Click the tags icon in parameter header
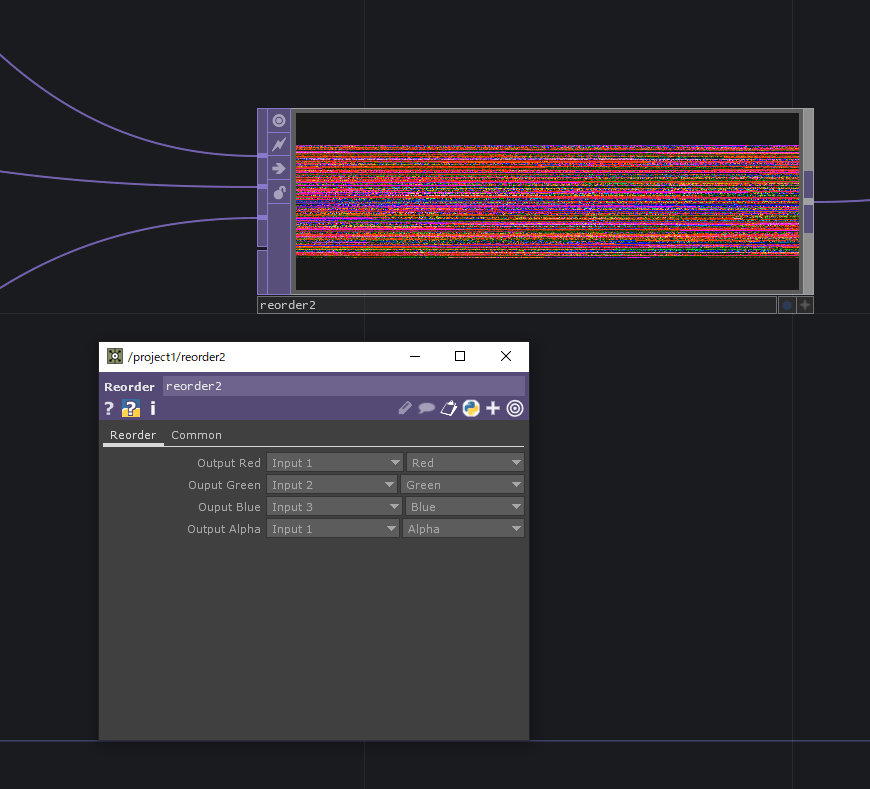The width and height of the screenshot is (870, 789). coord(448,409)
